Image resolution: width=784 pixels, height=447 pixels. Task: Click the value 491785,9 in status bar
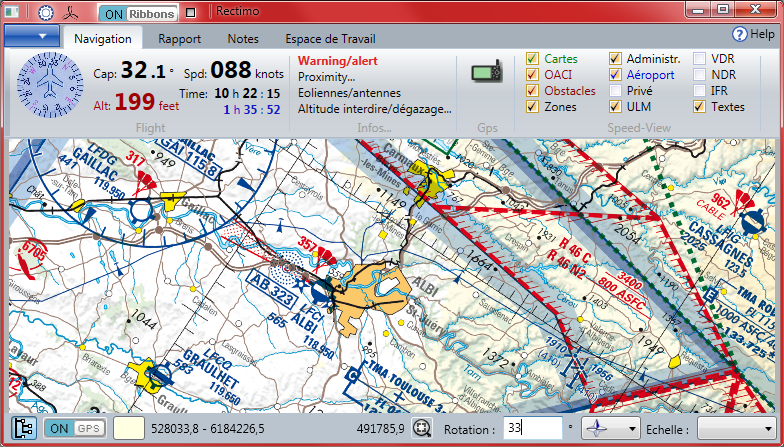[380, 428]
